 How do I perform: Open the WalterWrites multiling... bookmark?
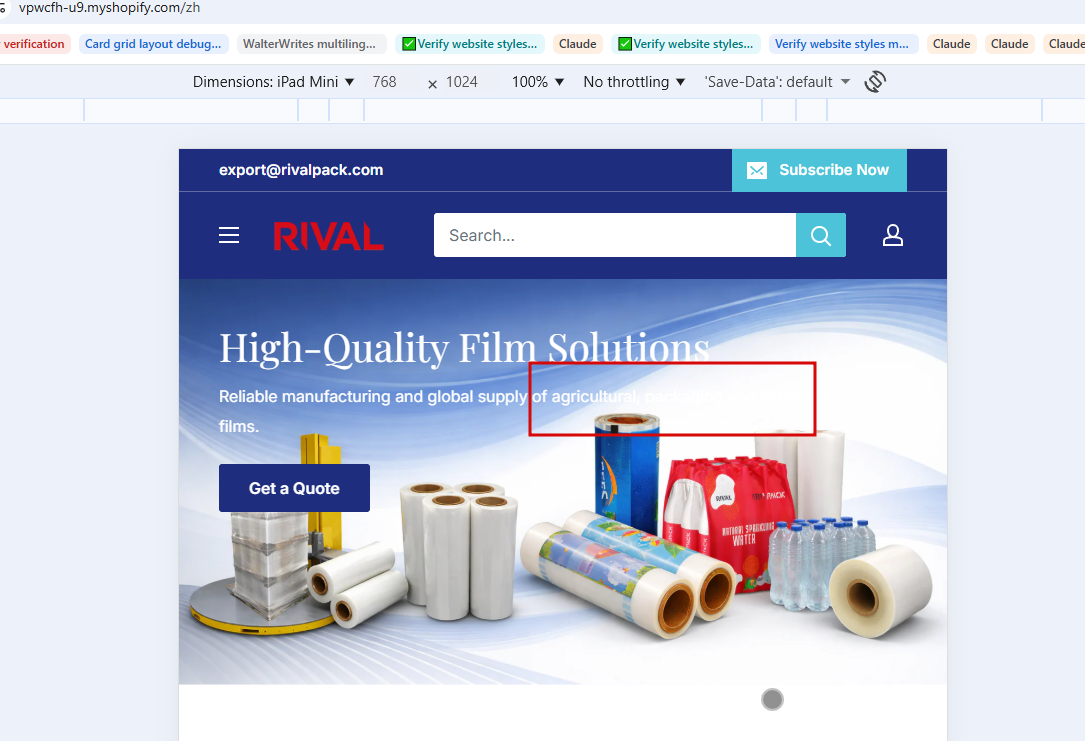click(x=309, y=44)
